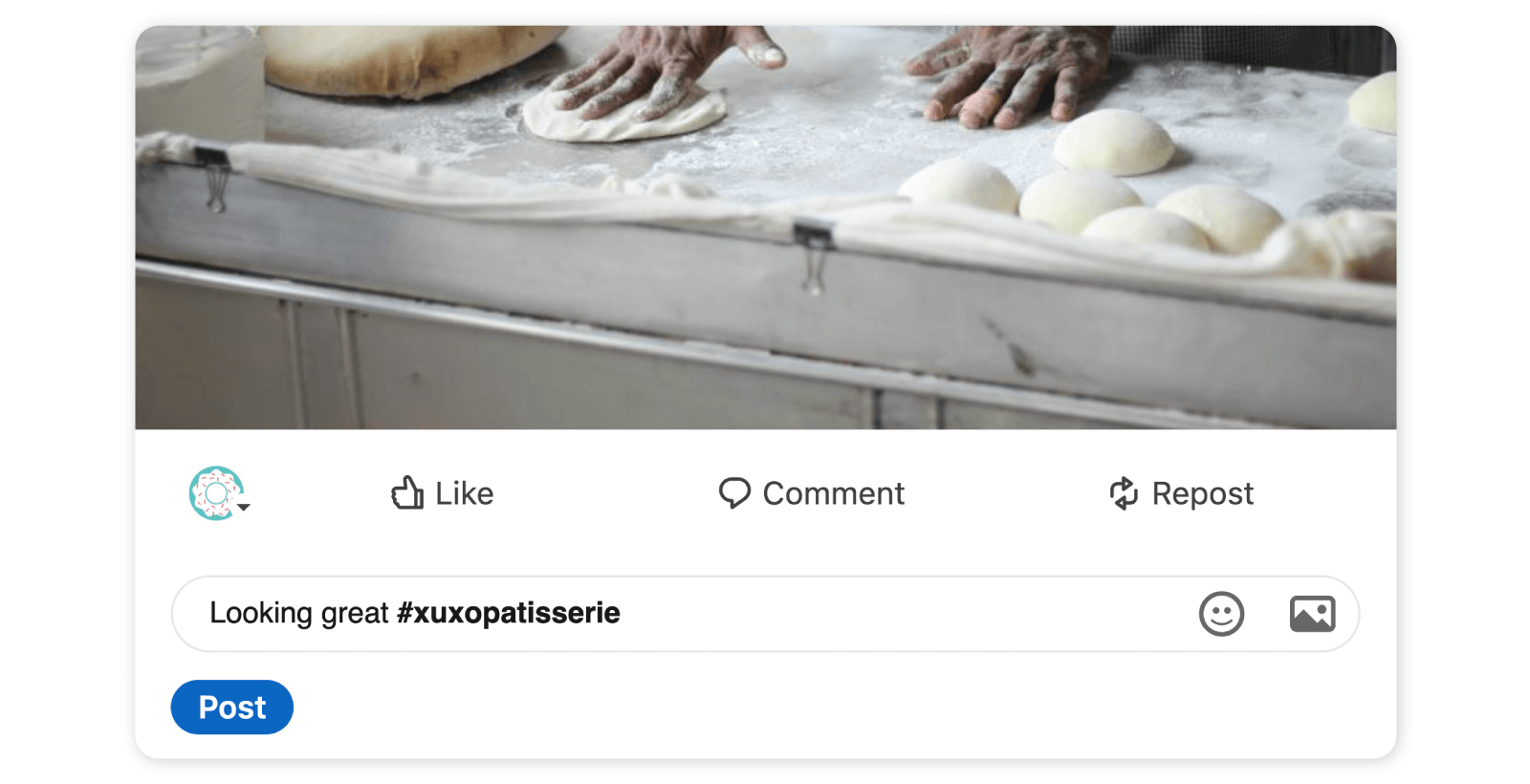Submit the comment with the Post button
This screenshot has width=1530, height=784.
[232, 708]
